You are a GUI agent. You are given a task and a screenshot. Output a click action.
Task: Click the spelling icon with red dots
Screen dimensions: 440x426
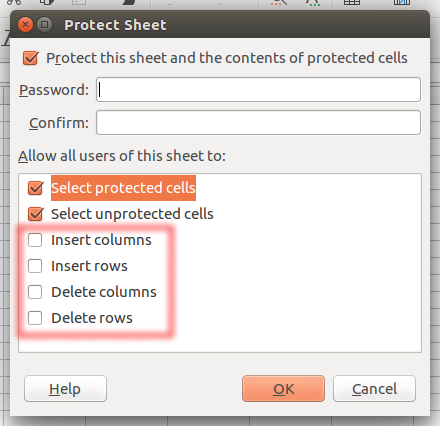[279, 2]
